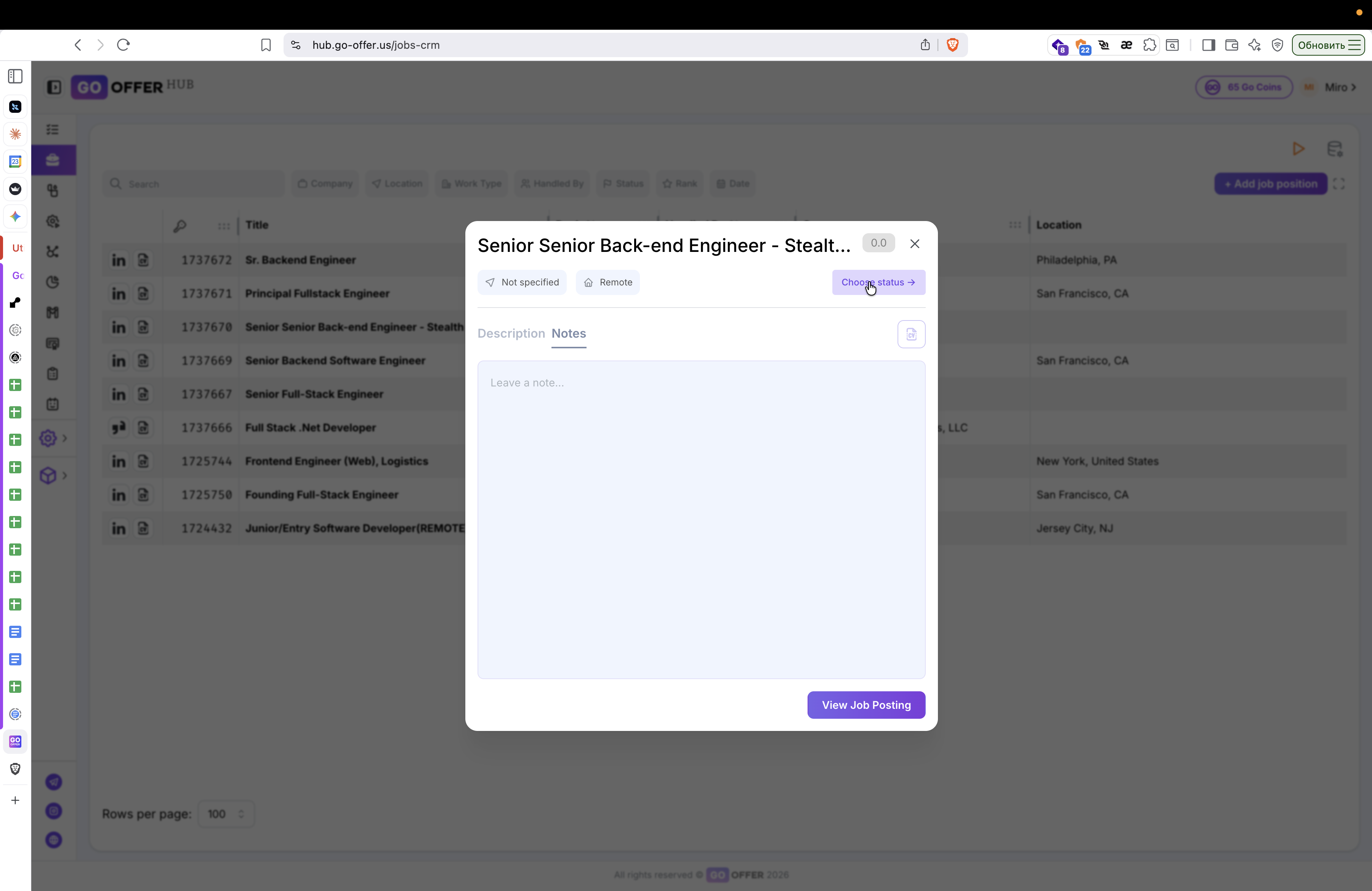1372x891 pixels.
Task: Click the fullscreen expand icon near Add job
Action: tap(1339, 184)
